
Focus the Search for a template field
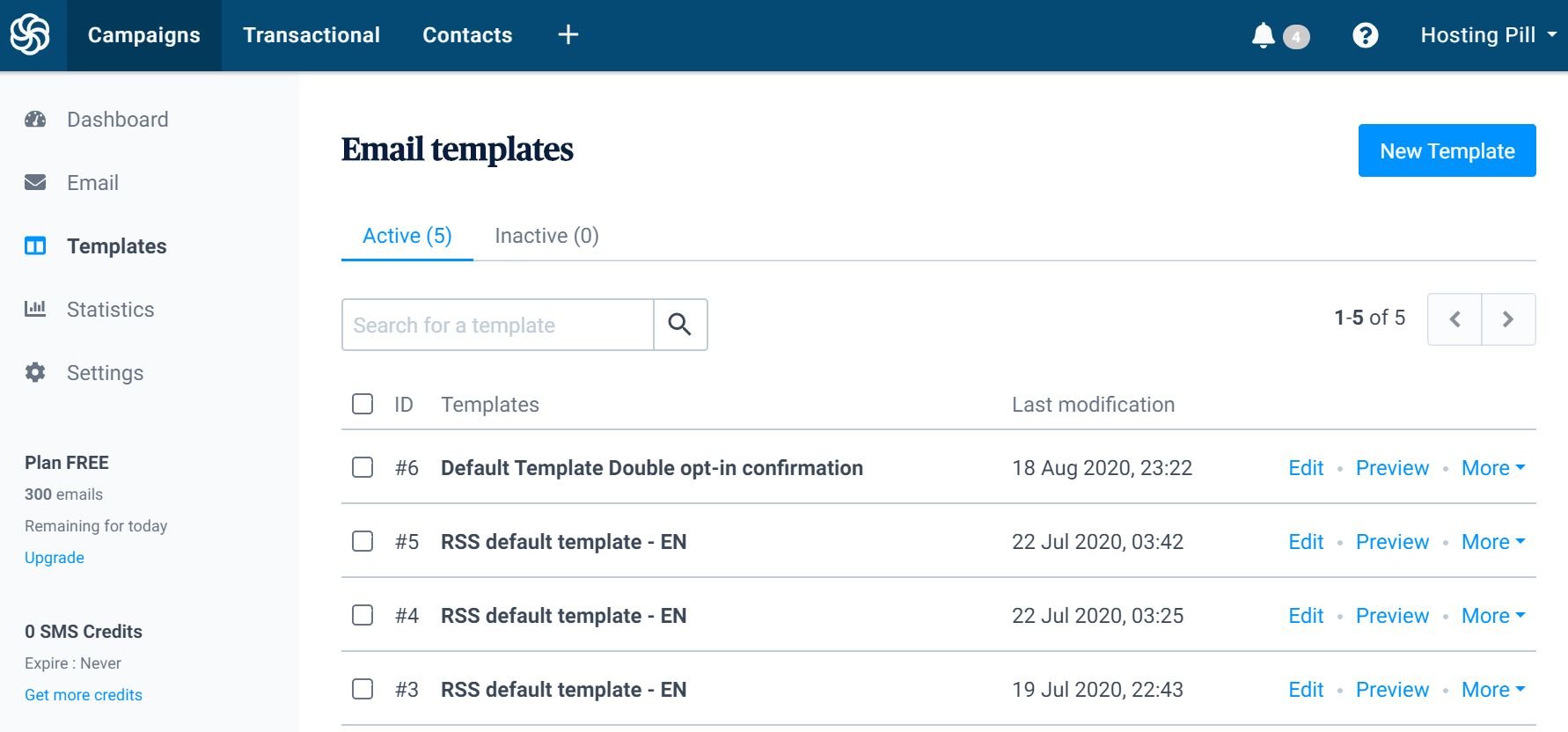pyautogui.click(x=498, y=325)
